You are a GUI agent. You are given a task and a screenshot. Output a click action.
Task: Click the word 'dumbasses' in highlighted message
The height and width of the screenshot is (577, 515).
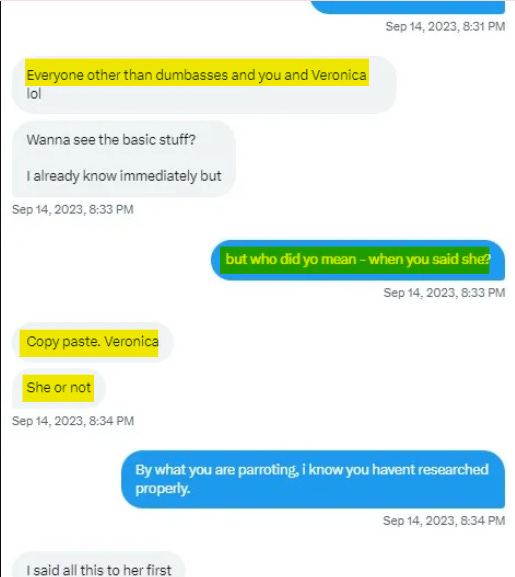[x=192, y=75]
